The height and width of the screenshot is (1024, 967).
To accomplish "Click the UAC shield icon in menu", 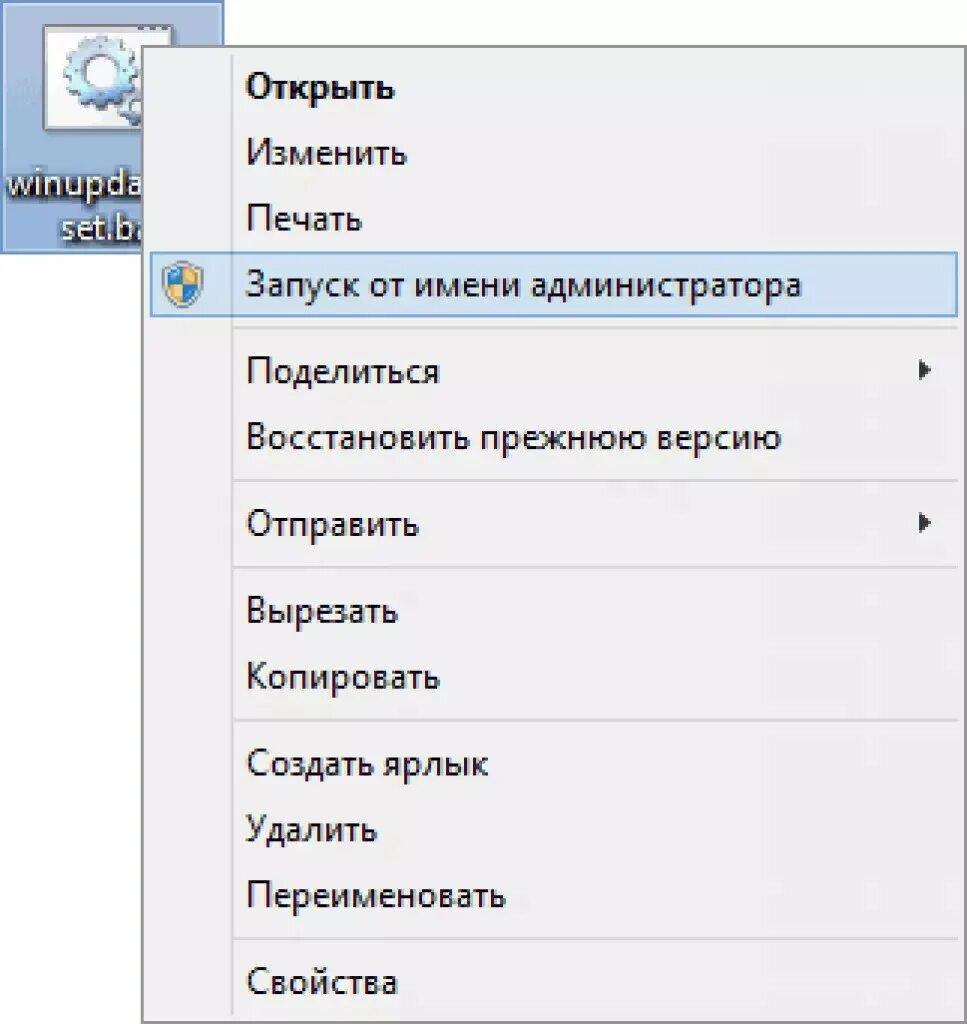I will [183, 284].
